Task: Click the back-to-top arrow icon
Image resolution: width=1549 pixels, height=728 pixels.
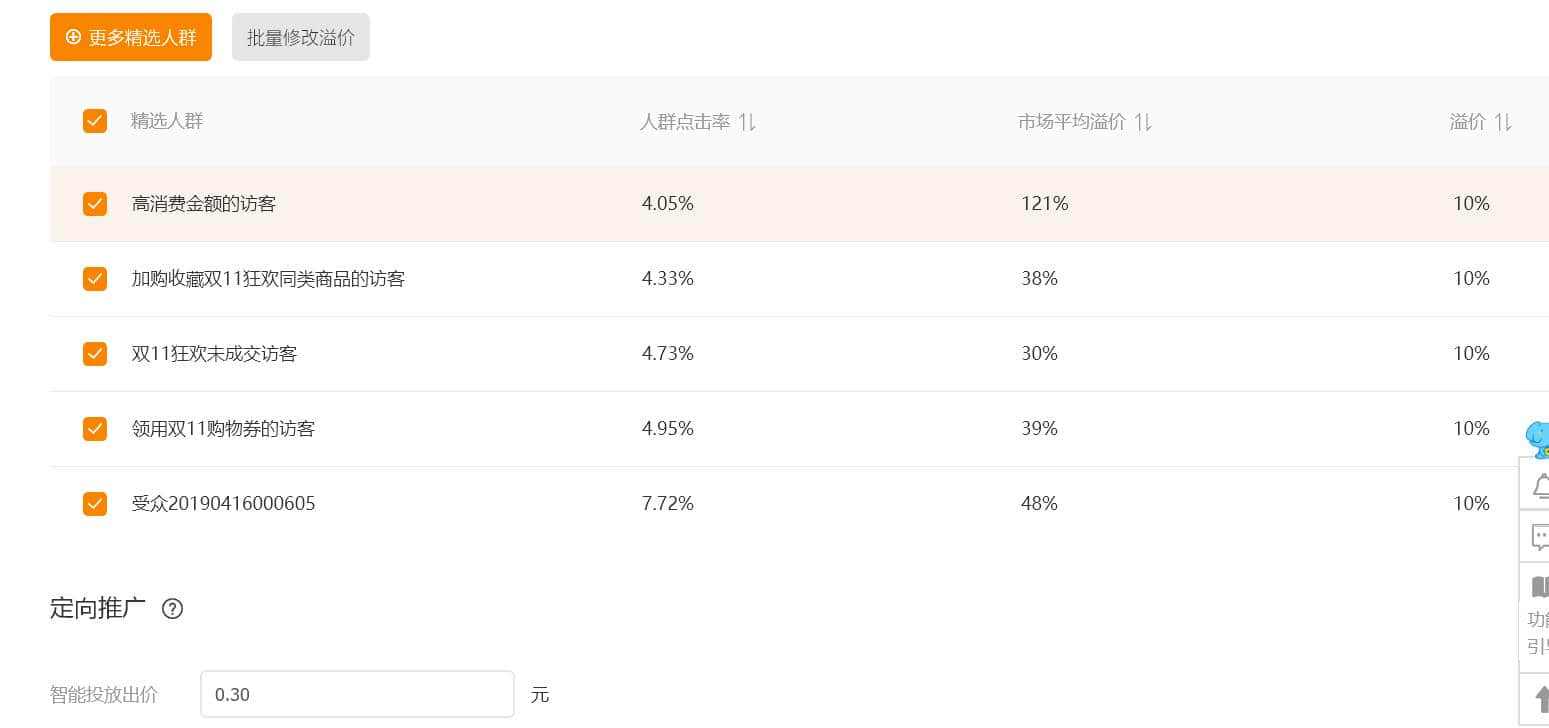Action: click(1540, 699)
